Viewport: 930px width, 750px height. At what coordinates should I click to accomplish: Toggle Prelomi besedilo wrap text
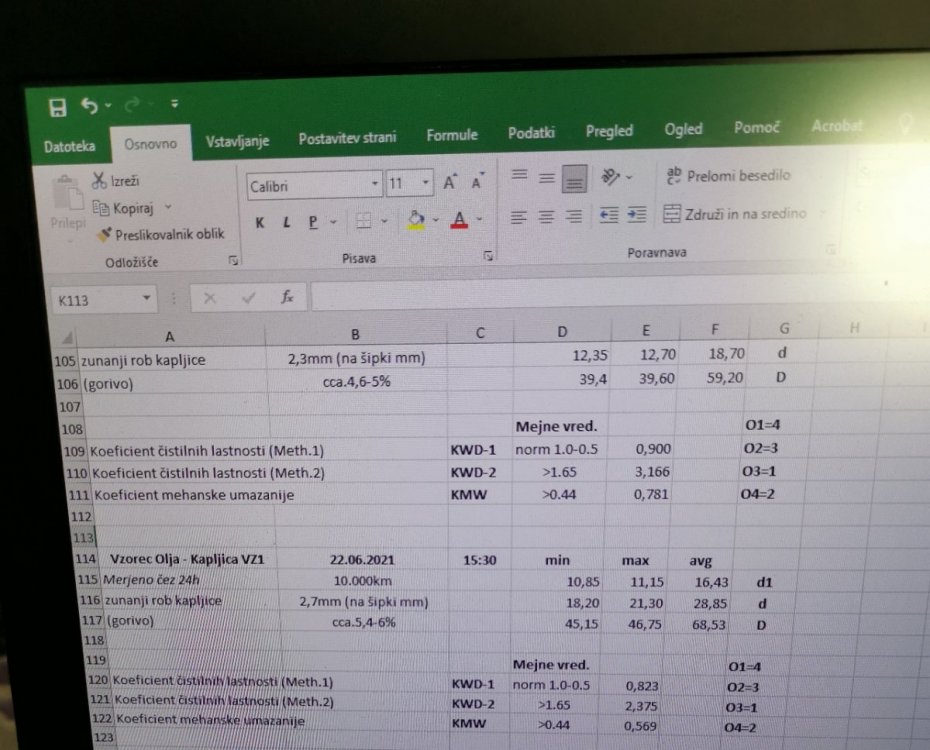(728, 176)
